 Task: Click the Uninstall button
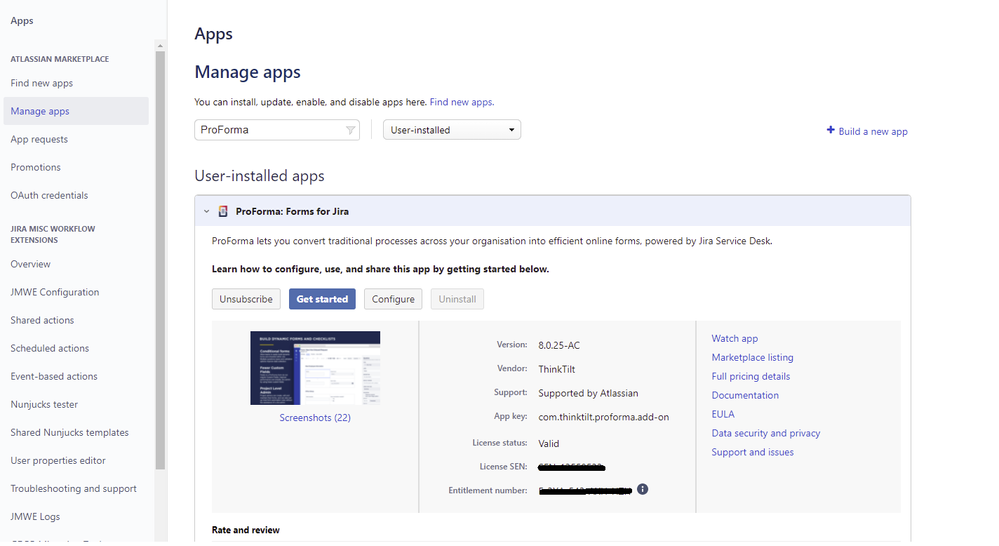(x=457, y=299)
